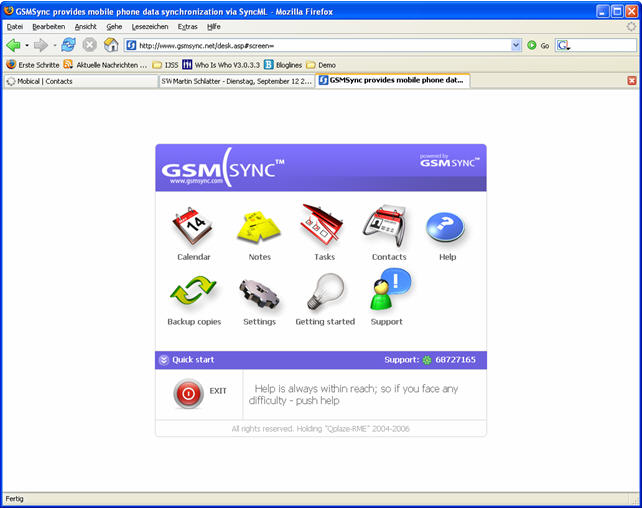Reload the page with refresh icon
Screen dimensions: 642x509
(x=68, y=45)
